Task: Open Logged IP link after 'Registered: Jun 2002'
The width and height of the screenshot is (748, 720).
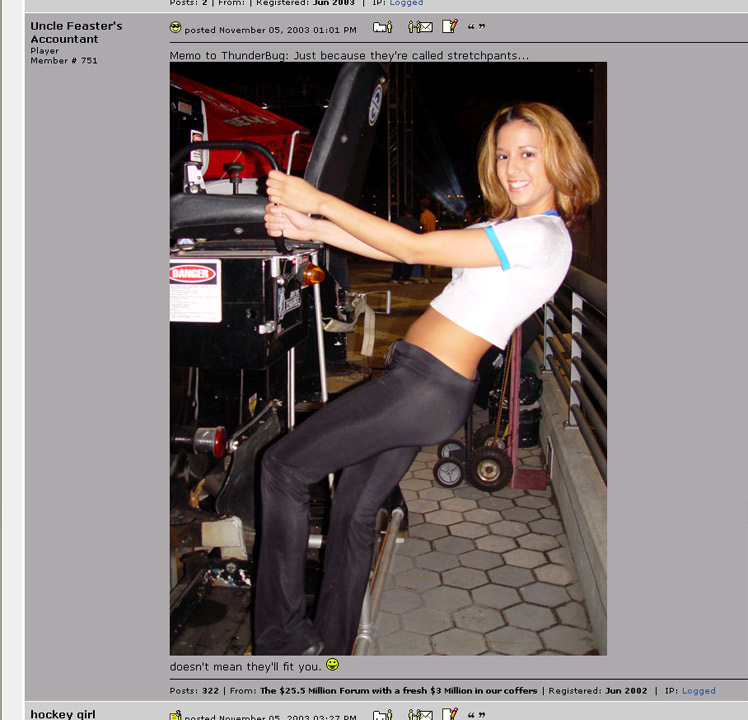Action: click(698, 690)
